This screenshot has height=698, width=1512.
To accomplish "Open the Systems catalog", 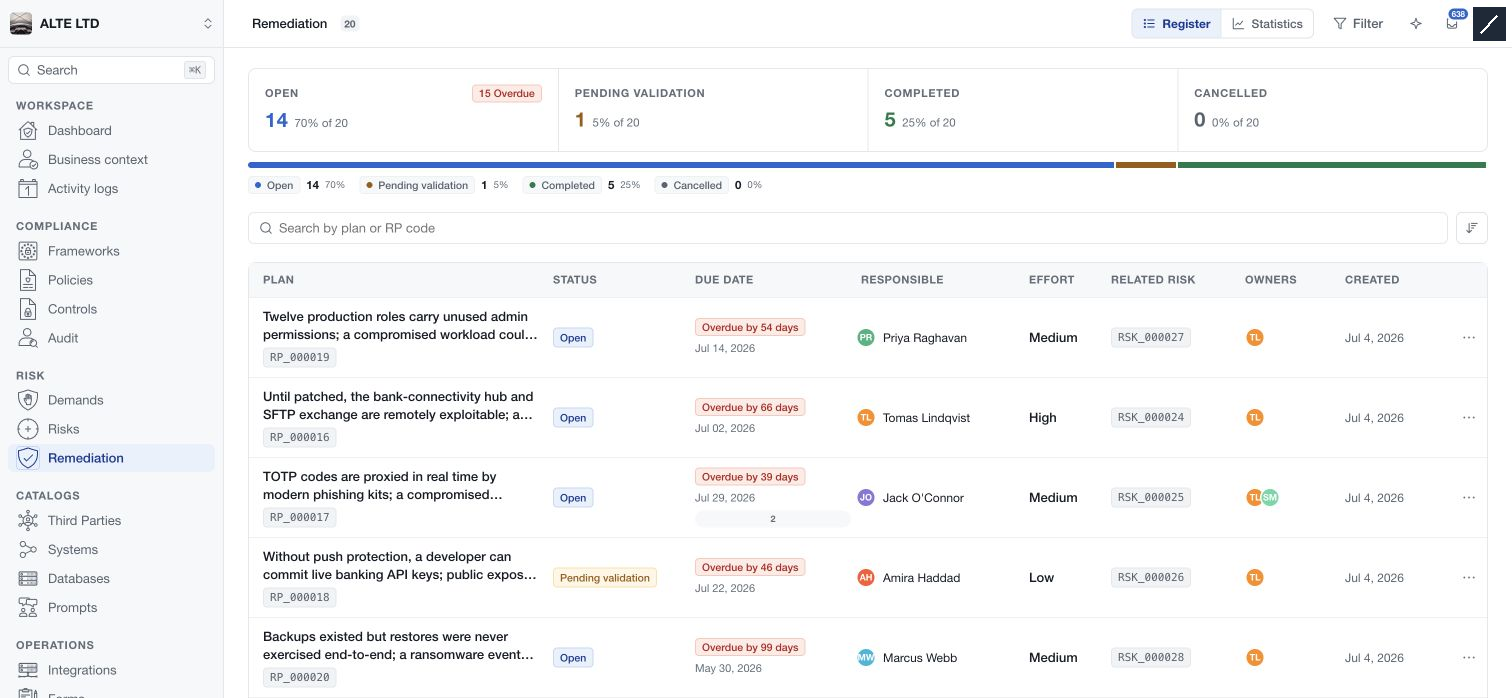I will click(111, 549).
